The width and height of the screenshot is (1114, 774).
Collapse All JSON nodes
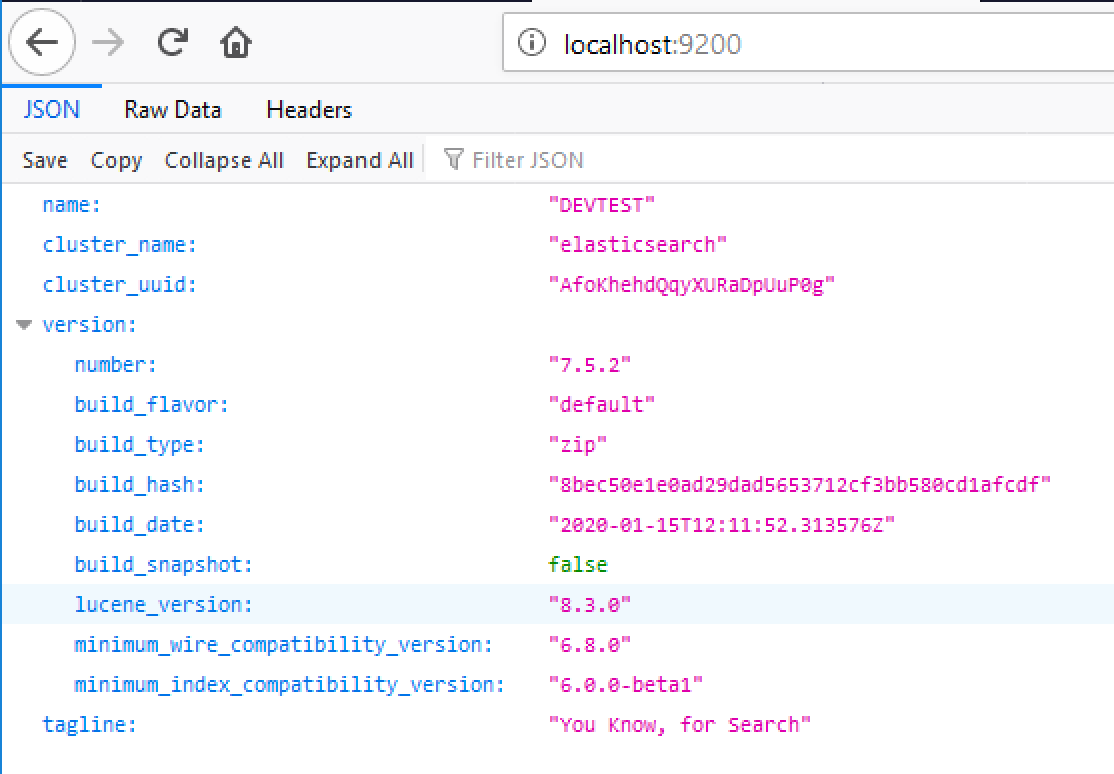point(224,160)
